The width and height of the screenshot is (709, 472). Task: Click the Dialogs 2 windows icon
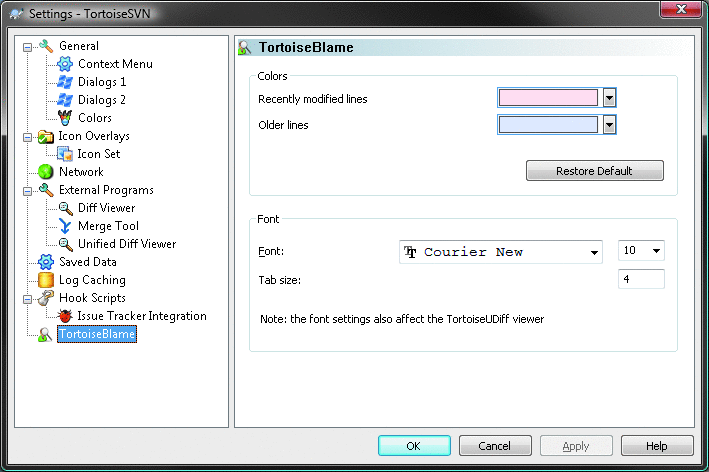(x=65, y=100)
